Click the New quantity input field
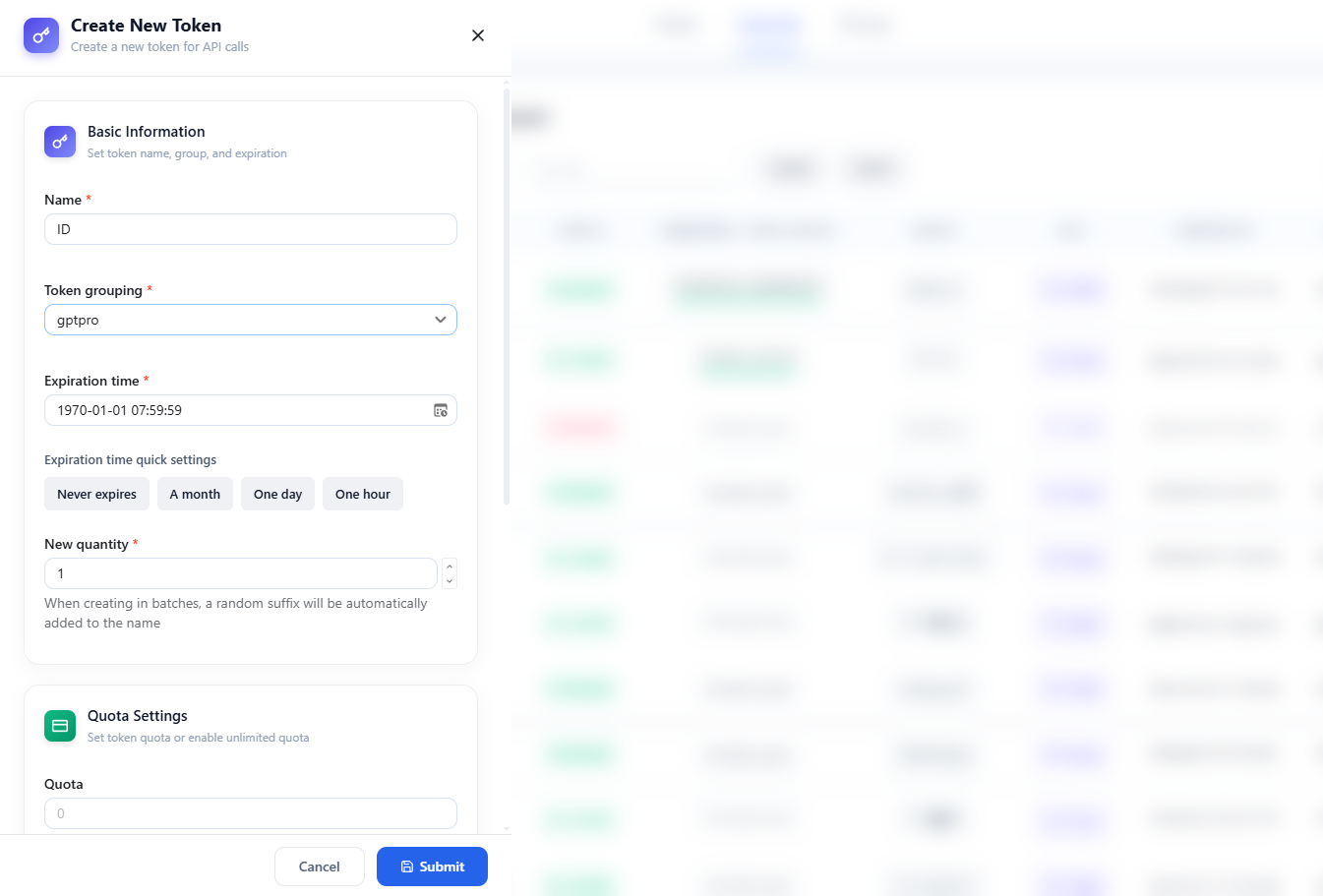The image size is (1323, 896). [241, 573]
